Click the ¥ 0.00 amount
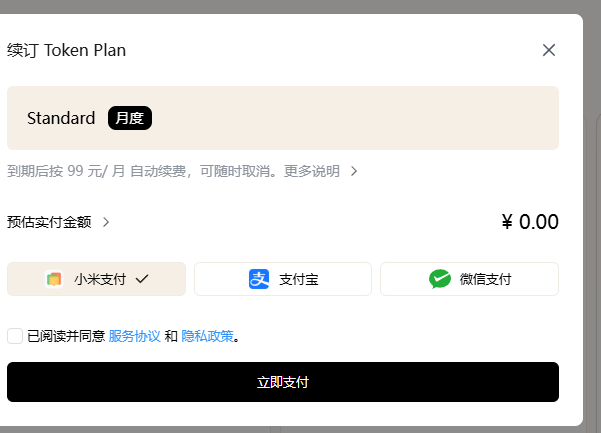 coord(530,222)
